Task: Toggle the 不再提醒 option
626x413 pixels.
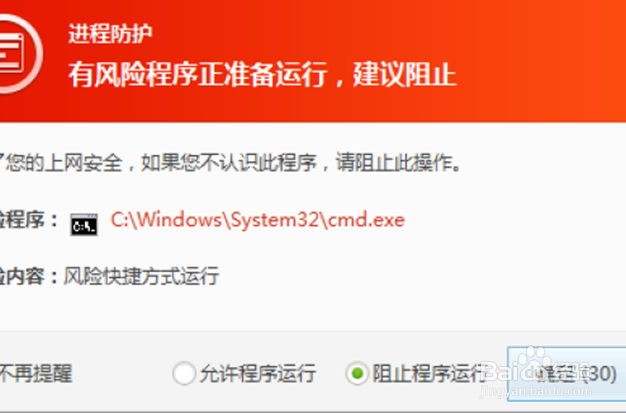Action: (x=36, y=374)
